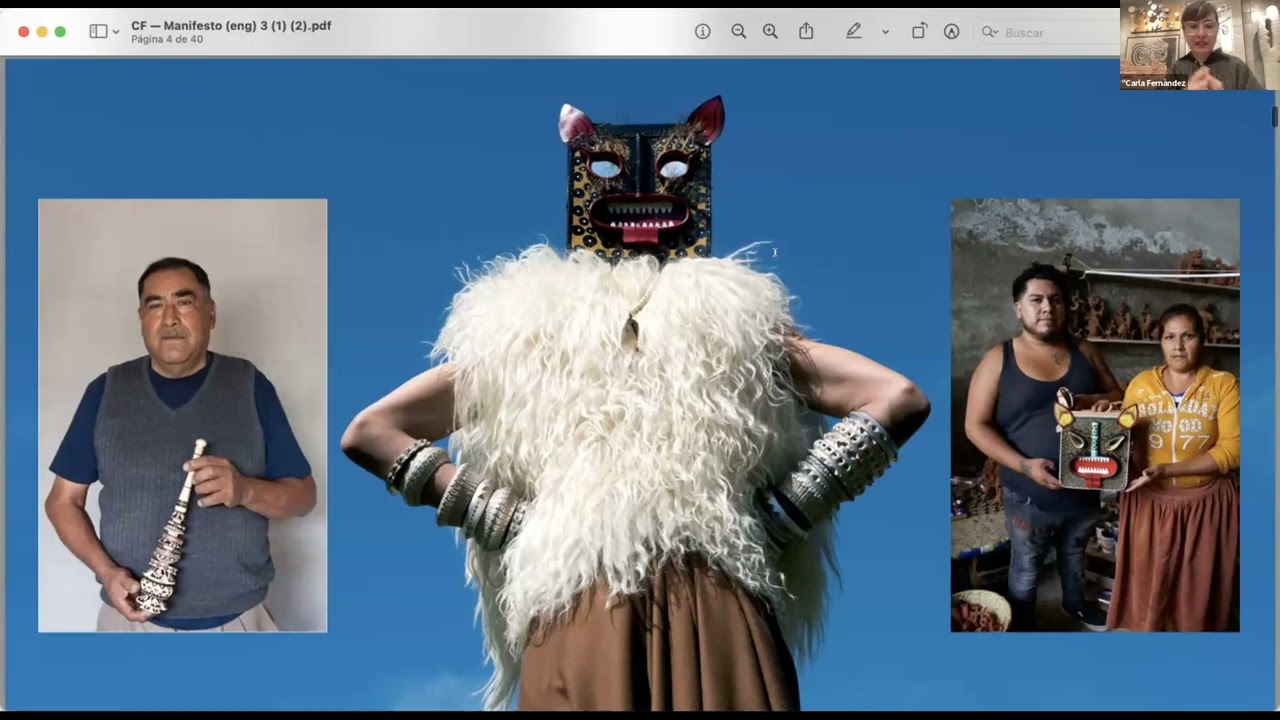Screen dimensions: 1280x720
Task: Open the Share menu icon
Action: tap(806, 32)
